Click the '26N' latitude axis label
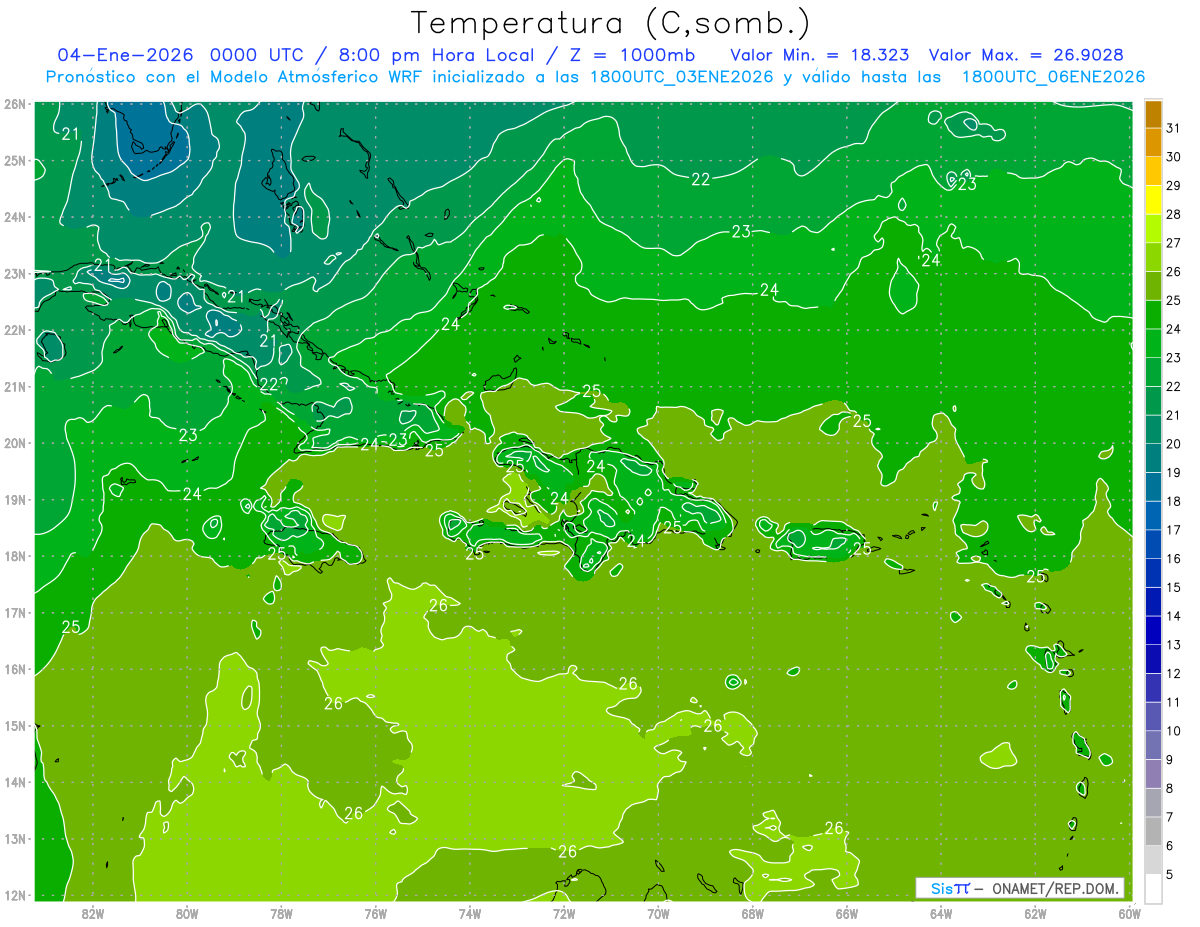This screenshot has width=1200, height=927. point(15,104)
